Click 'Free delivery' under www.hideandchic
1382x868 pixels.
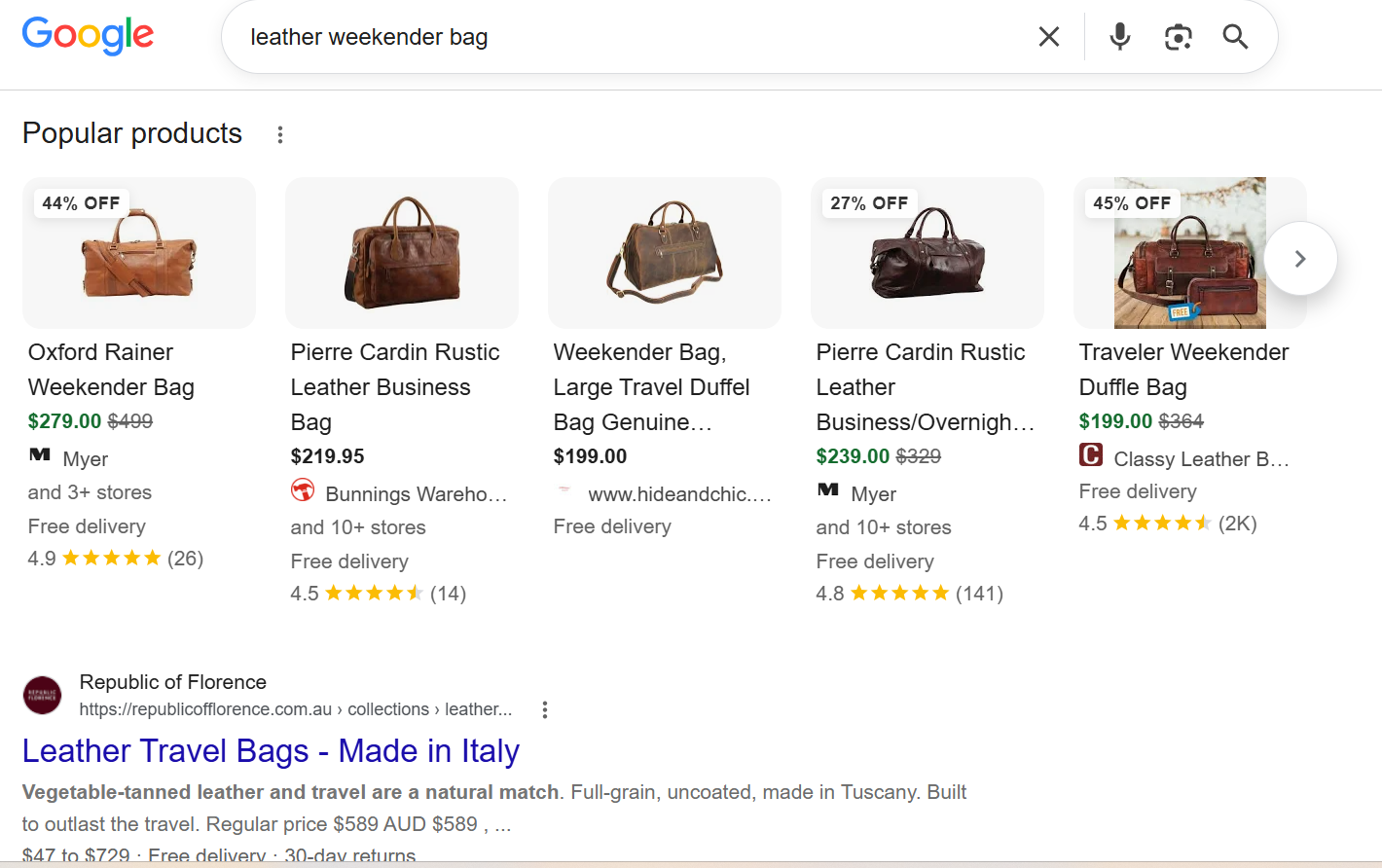pos(612,526)
